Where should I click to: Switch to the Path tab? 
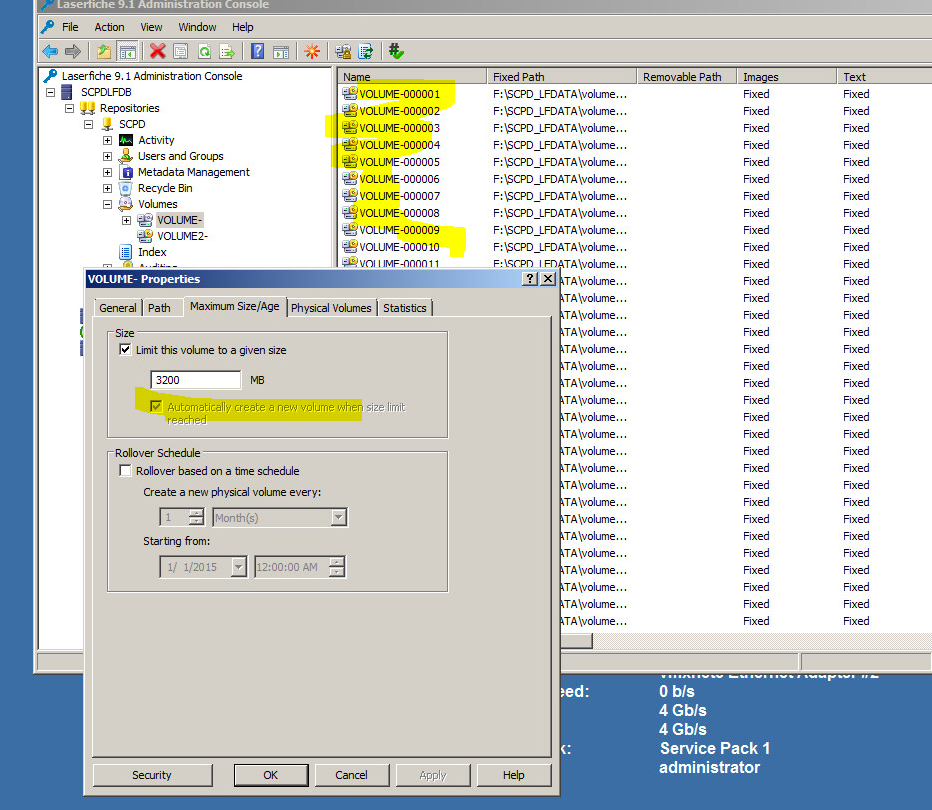tap(159, 308)
